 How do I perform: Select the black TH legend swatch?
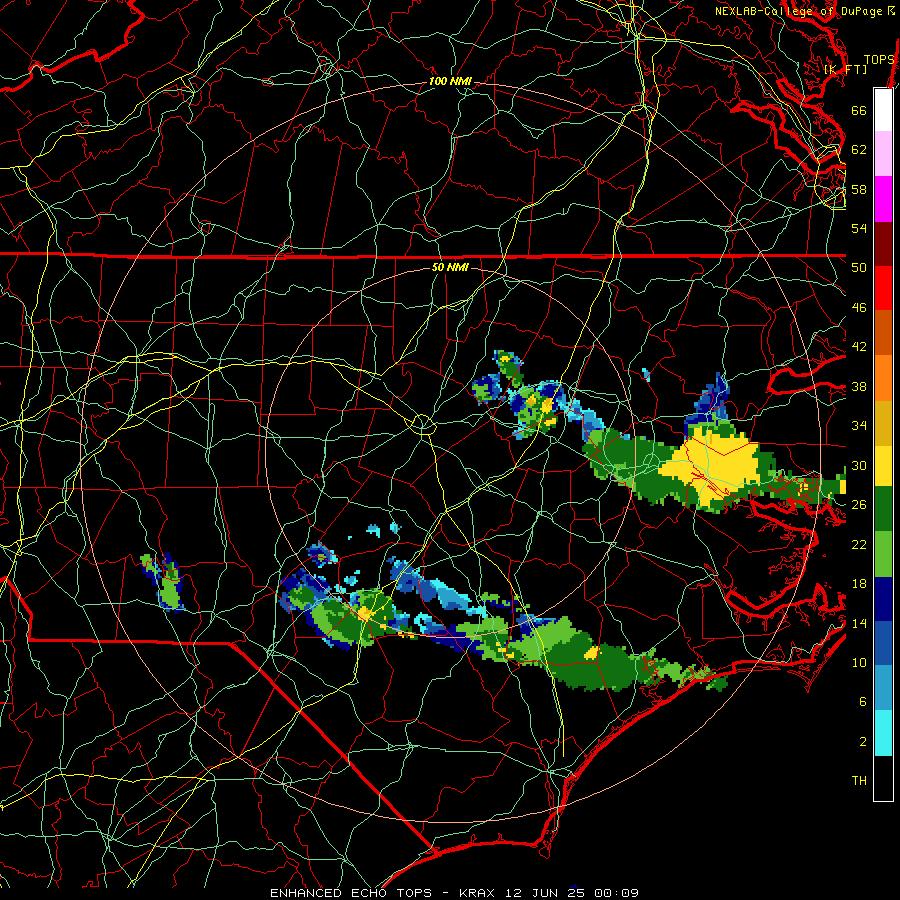[883, 778]
